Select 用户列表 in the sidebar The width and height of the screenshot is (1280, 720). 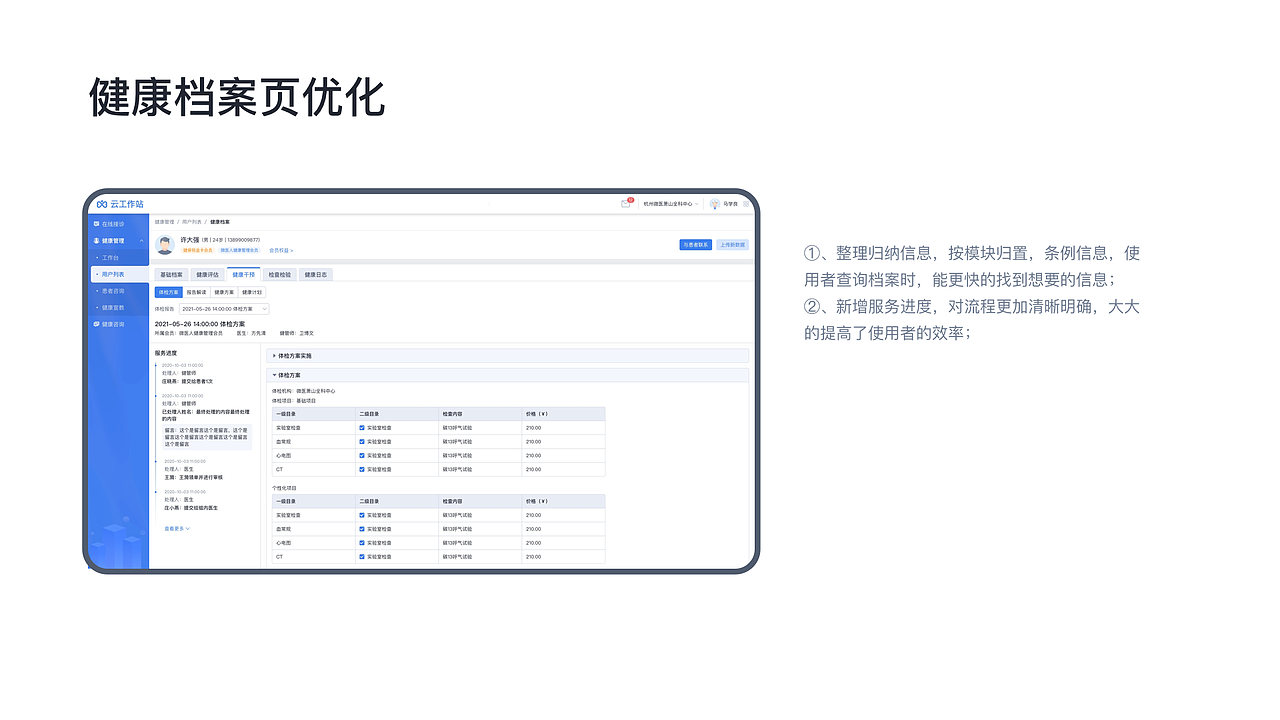tap(118, 274)
